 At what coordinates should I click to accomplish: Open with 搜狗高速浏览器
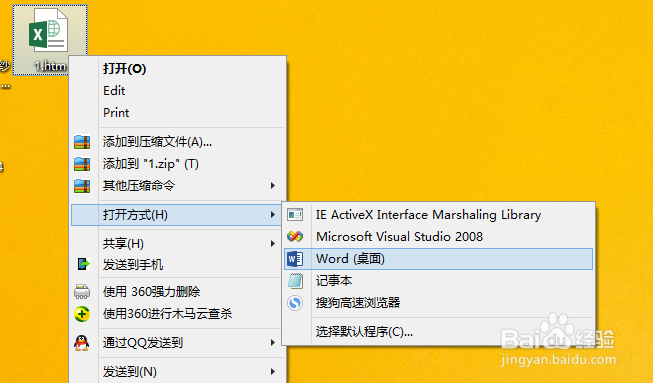pyautogui.click(x=358, y=303)
